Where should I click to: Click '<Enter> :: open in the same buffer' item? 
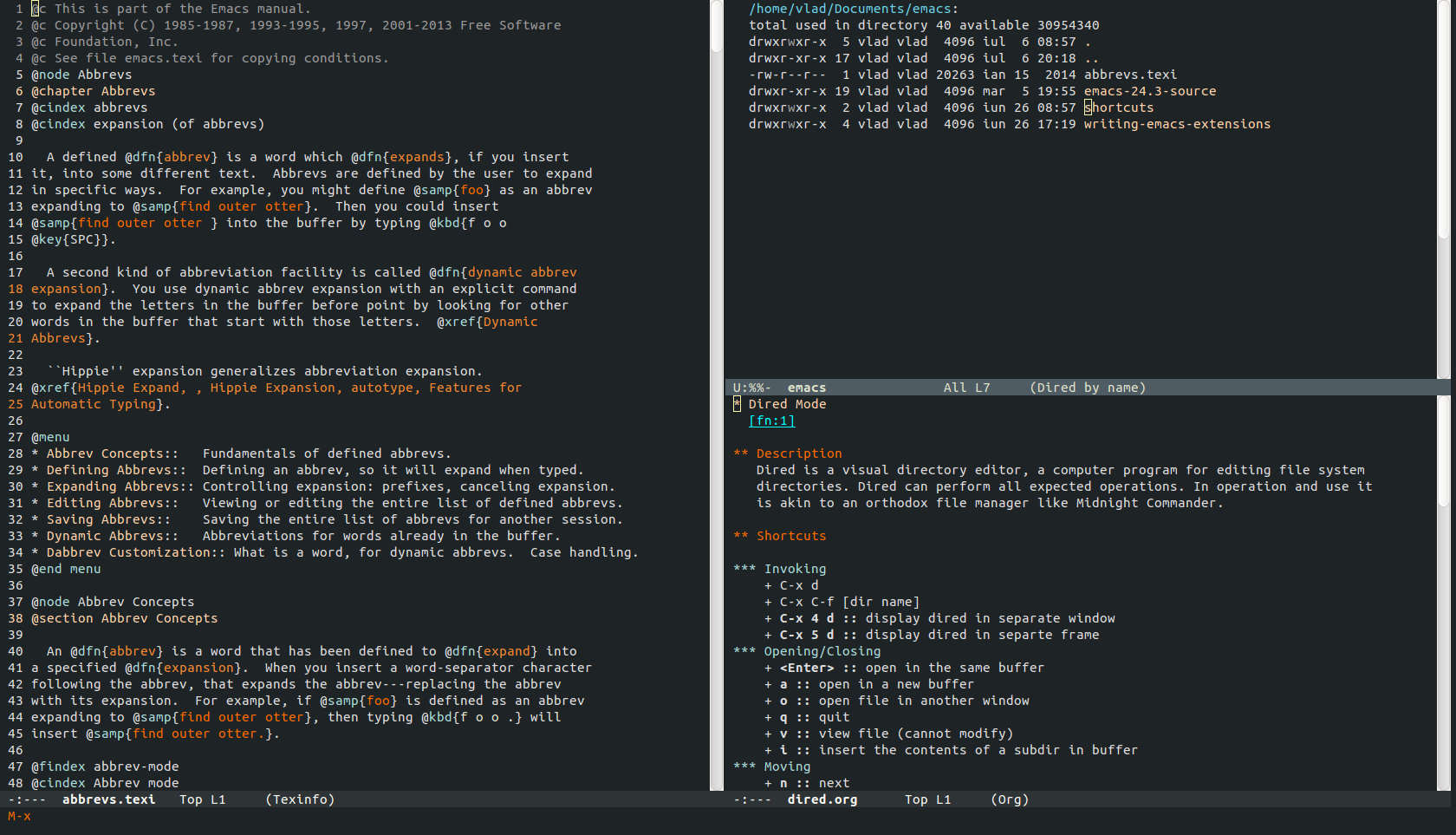point(904,668)
